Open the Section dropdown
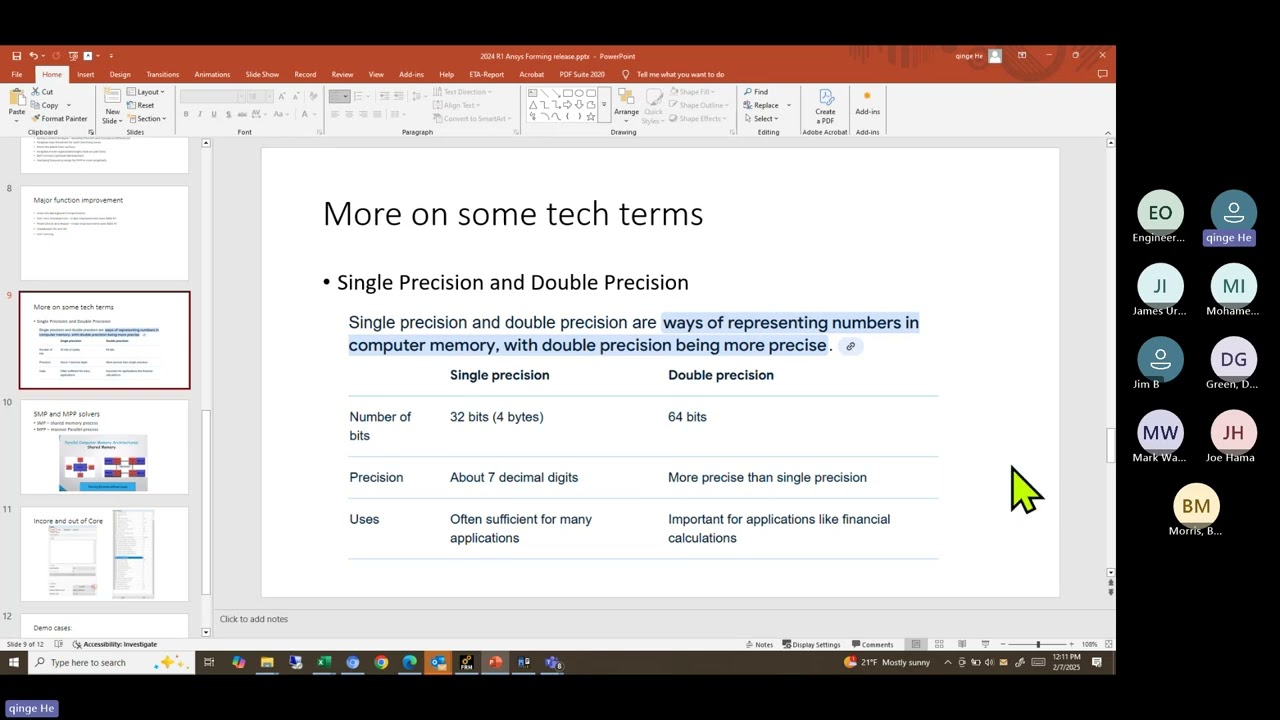The height and width of the screenshot is (720, 1280). coord(146,118)
